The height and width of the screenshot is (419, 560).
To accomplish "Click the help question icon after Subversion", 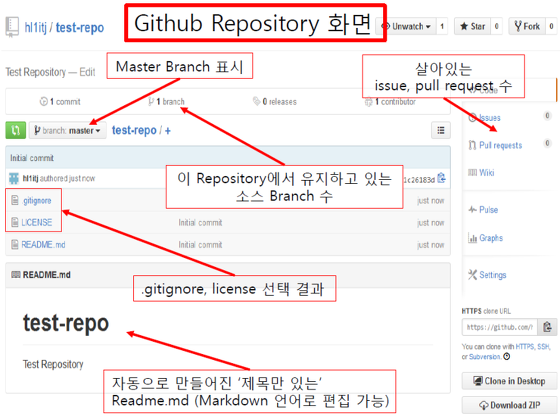I will coord(507,356).
